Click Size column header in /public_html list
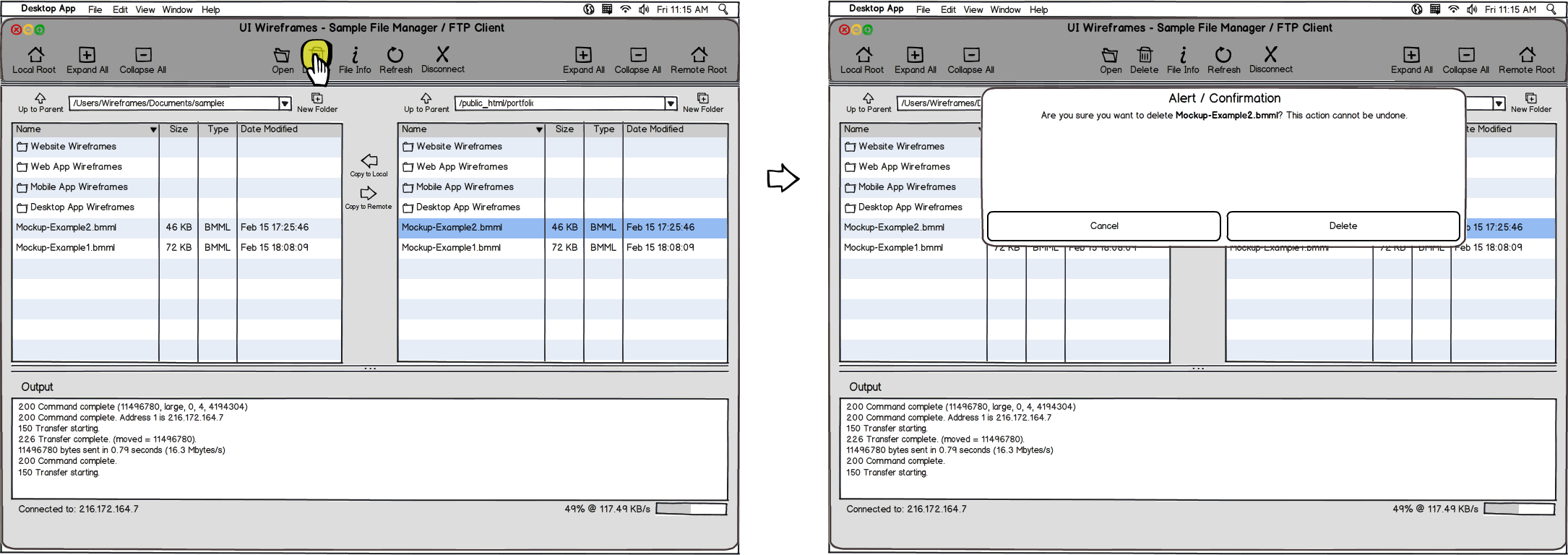 tap(564, 129)
